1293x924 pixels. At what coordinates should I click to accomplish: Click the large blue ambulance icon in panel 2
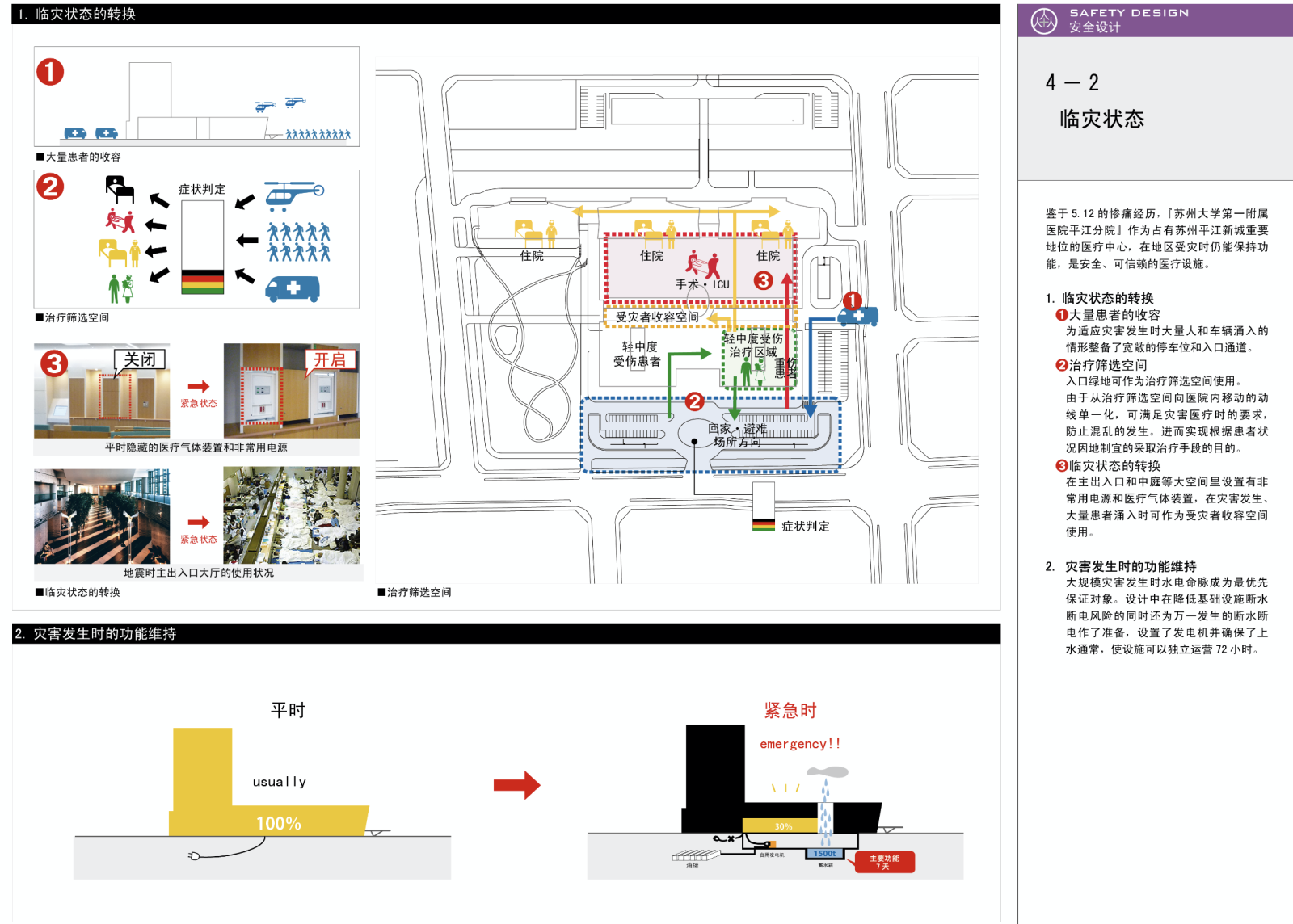coord(293,288)
